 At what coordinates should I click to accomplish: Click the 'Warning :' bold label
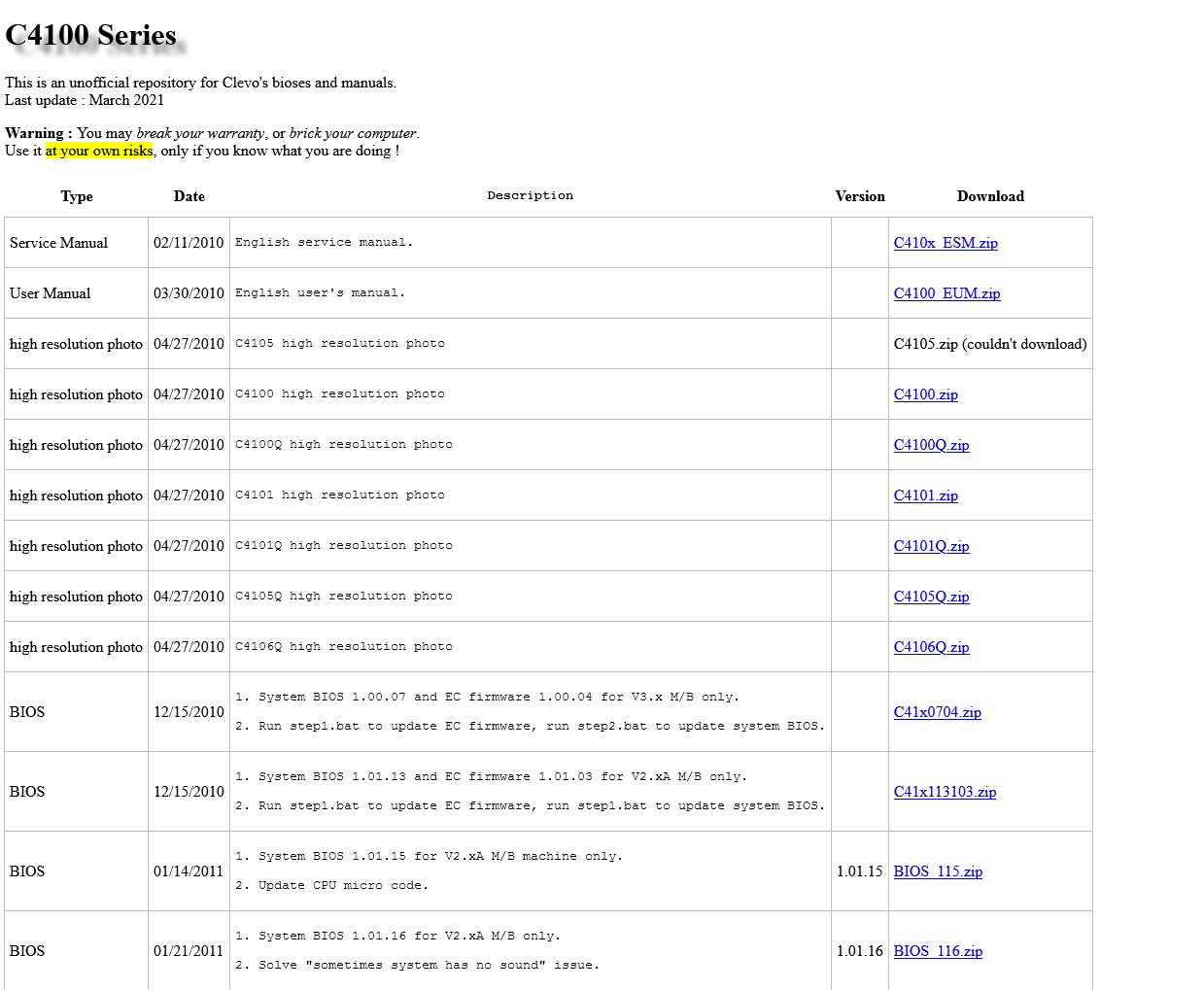(x=39, y=133)
